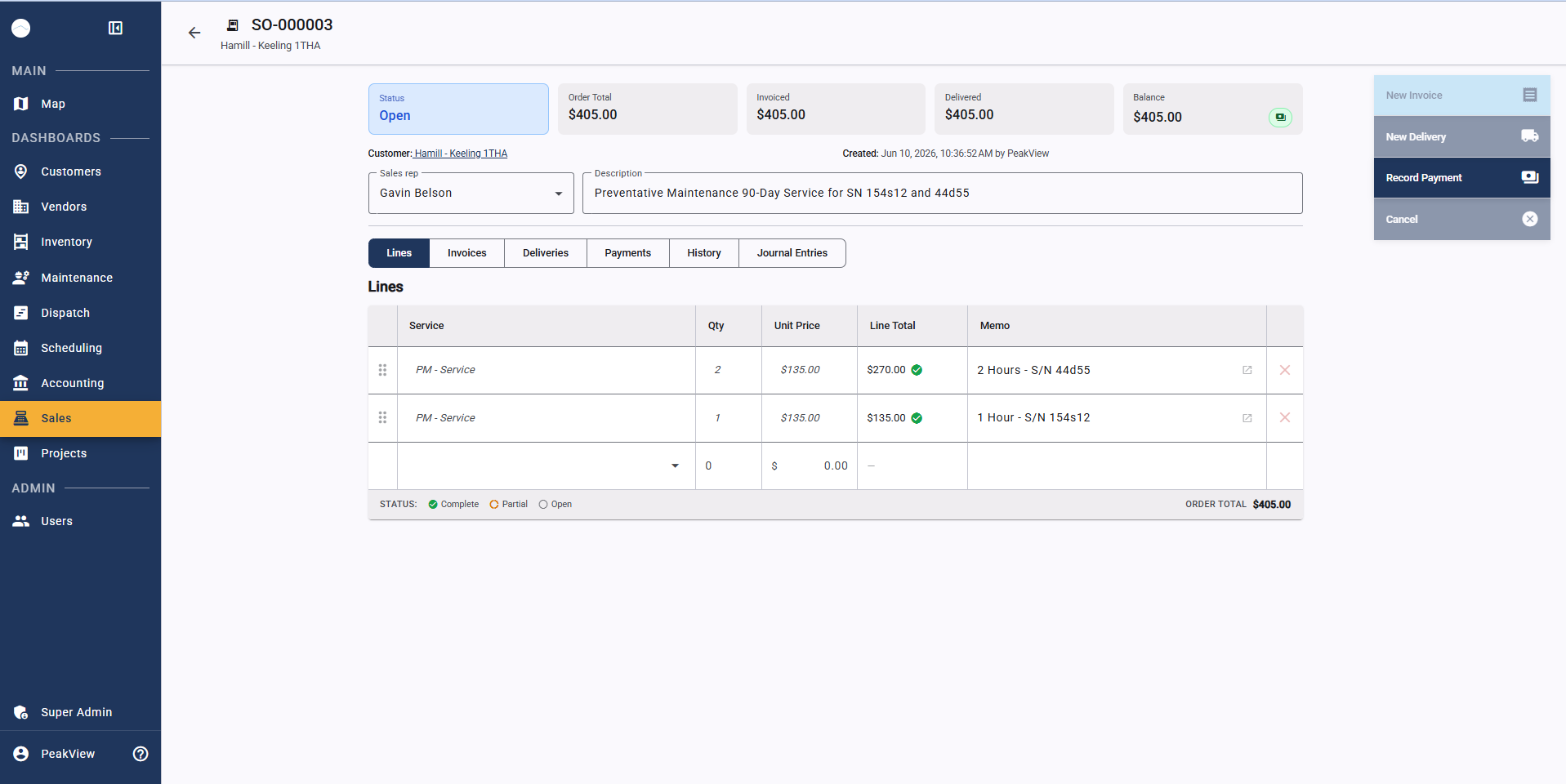Screen dimensions: 1566x784
Task: Click the Qty field in the new line
Action: point(728,465)
